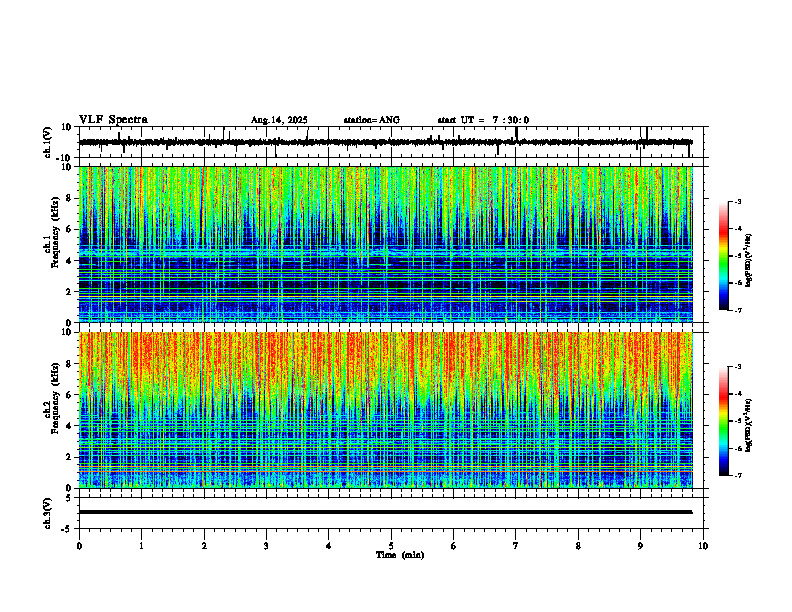Click the "station=ANG" header text
Image resolution: width=792 pixels, height=612 pixels.
click(372, 120)
